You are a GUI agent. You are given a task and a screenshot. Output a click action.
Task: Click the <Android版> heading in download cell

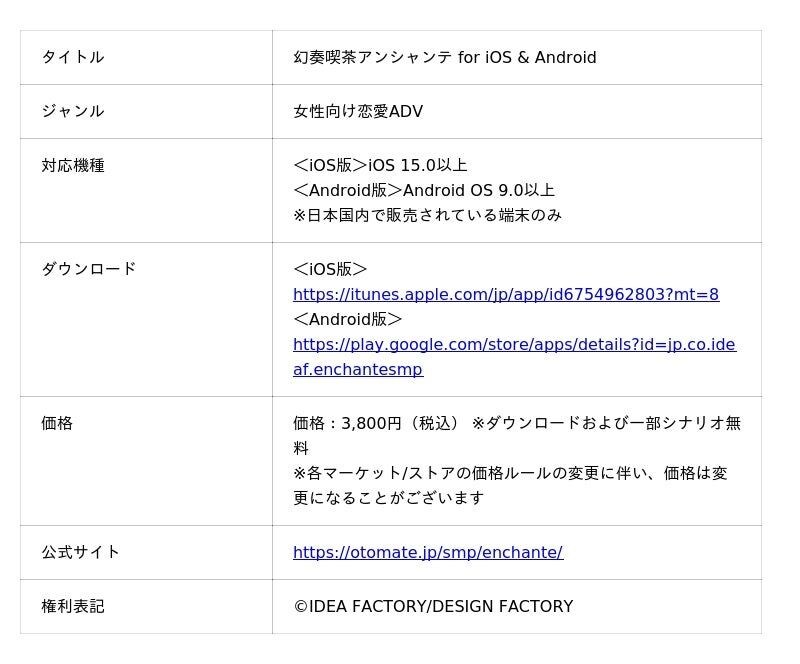point(348,319)
